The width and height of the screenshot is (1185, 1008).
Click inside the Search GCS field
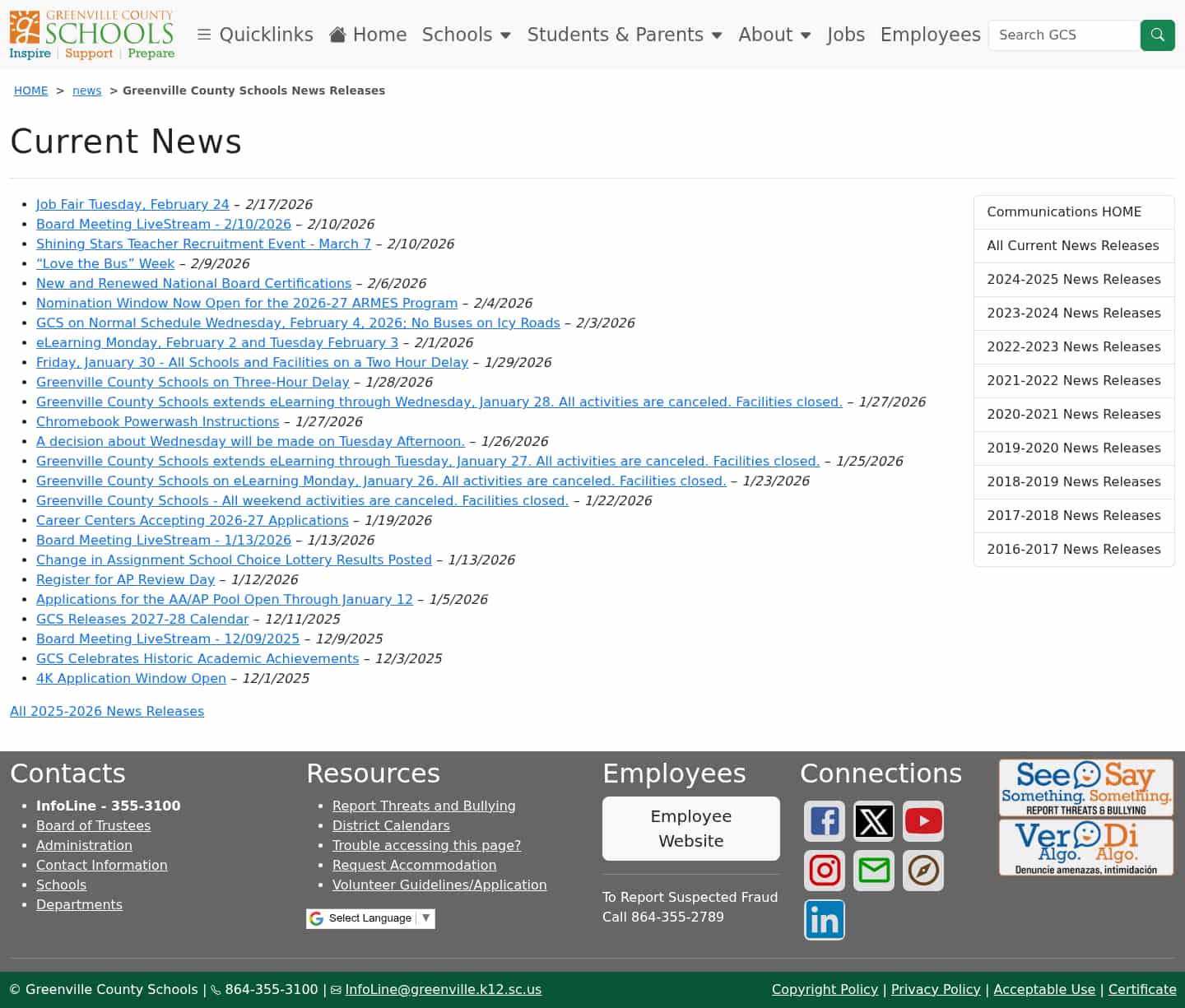pyautogui.click(x=1063, y=35)
